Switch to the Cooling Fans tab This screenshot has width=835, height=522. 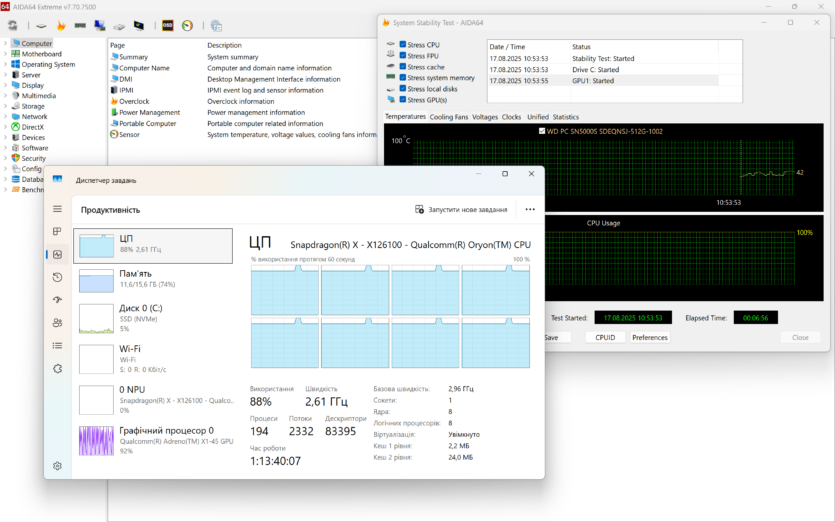449,117
